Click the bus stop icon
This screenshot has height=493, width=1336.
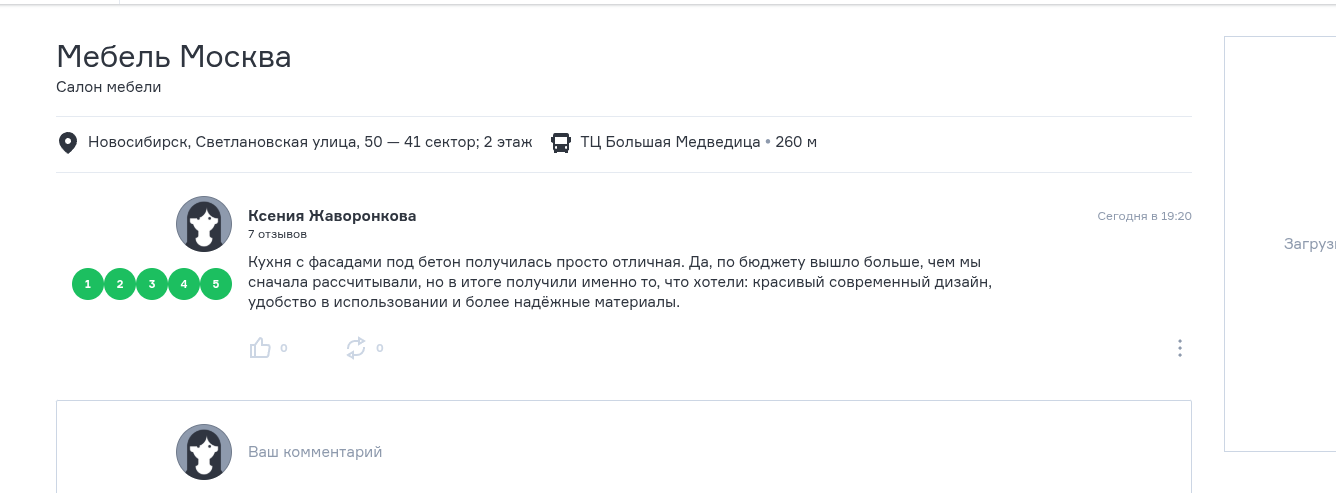561,143
